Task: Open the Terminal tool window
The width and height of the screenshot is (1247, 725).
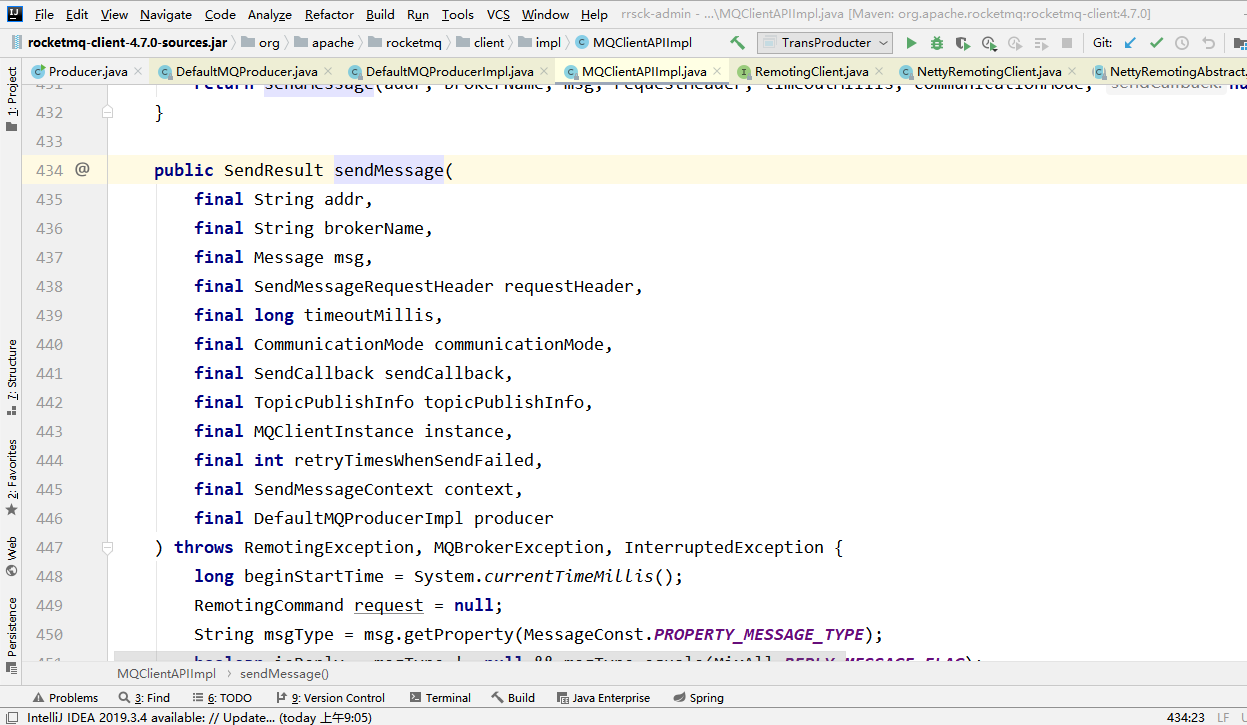Action: 440,698
